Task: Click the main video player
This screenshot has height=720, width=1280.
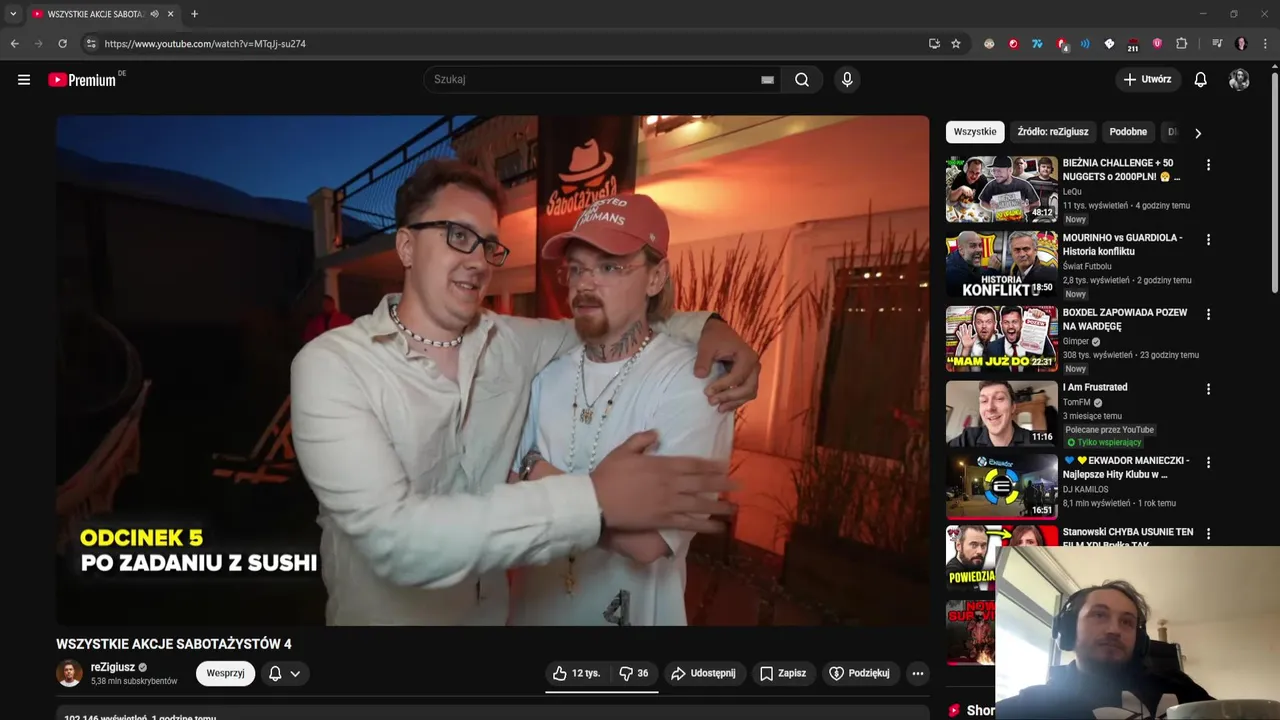Action: tap(492, 370)
